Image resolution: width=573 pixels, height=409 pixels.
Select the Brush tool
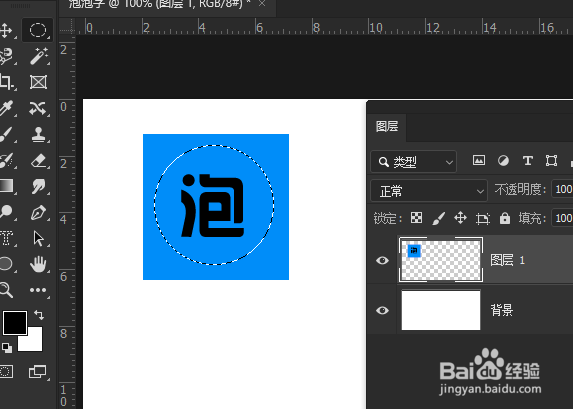(x=6, y=135)
